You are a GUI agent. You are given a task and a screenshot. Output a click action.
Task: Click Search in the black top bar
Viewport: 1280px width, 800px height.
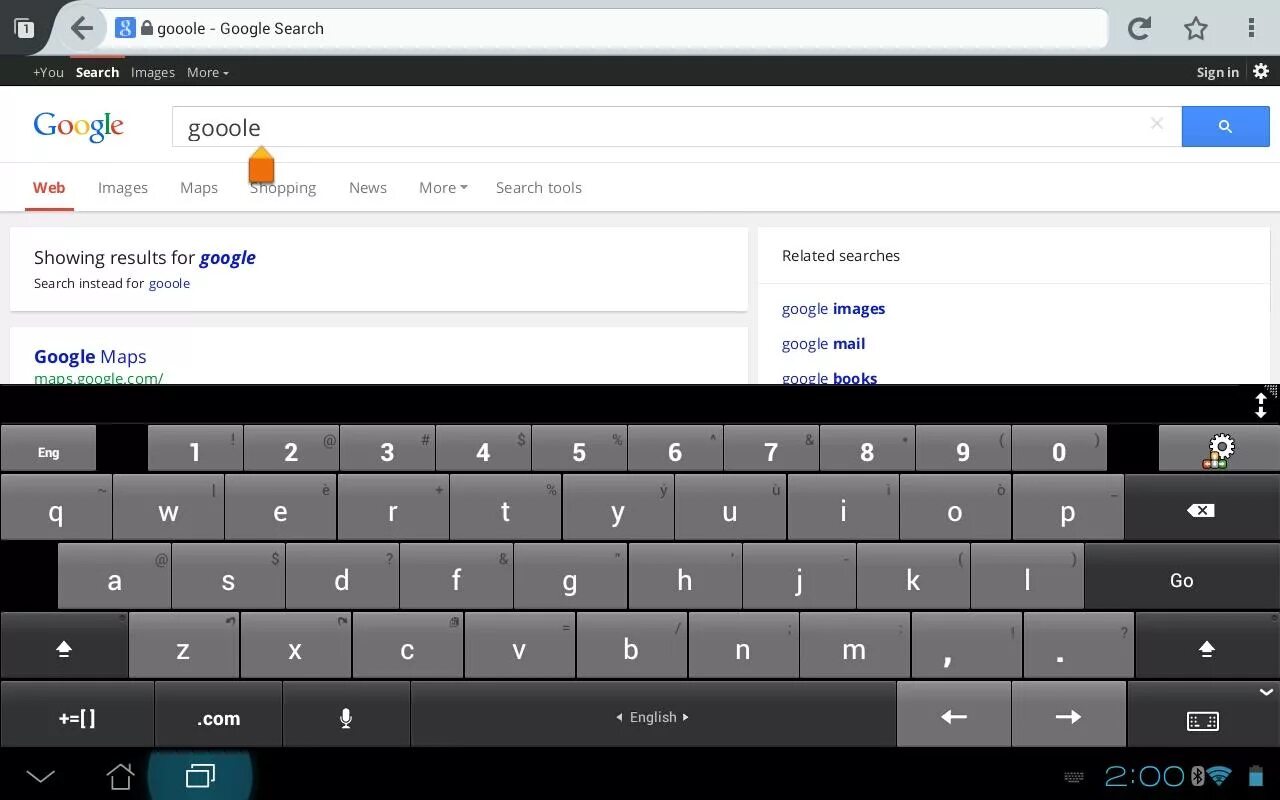tap(97, 72)
